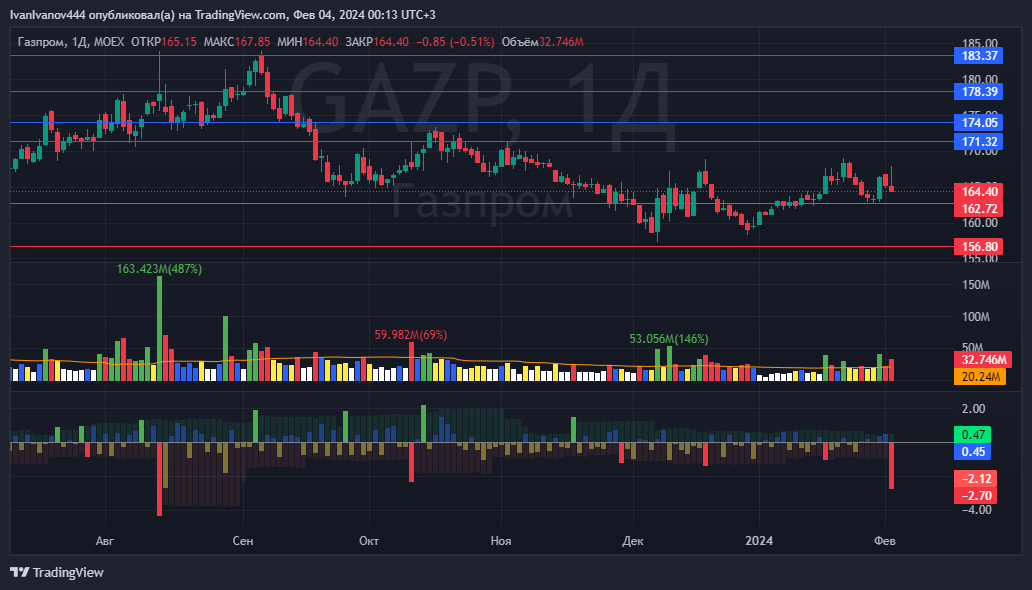Click the 100M volume axis tick
Image resolution: width=1032 pixels, height=590 pixels.
coord(975,317)
